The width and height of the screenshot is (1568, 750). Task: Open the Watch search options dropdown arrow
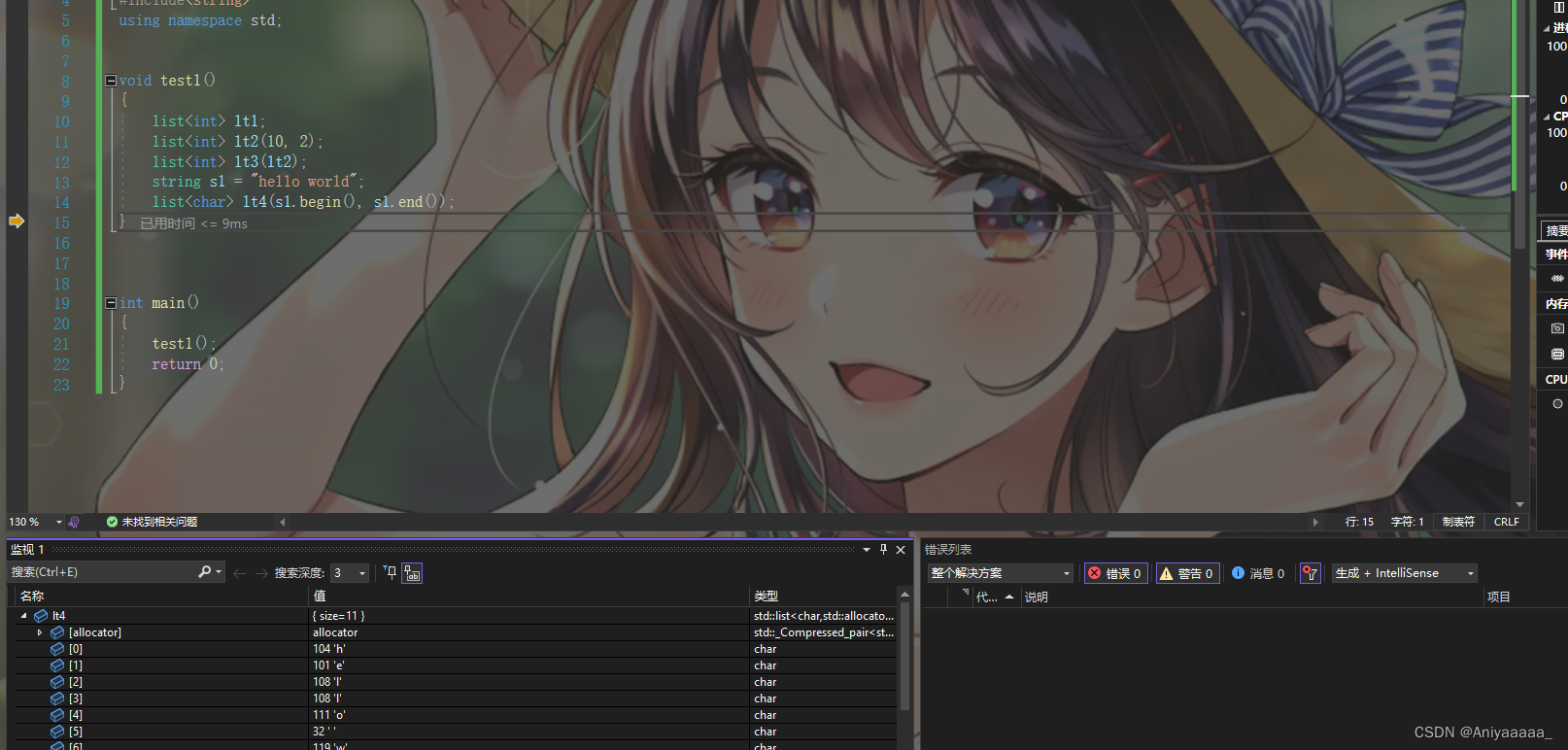219,572
